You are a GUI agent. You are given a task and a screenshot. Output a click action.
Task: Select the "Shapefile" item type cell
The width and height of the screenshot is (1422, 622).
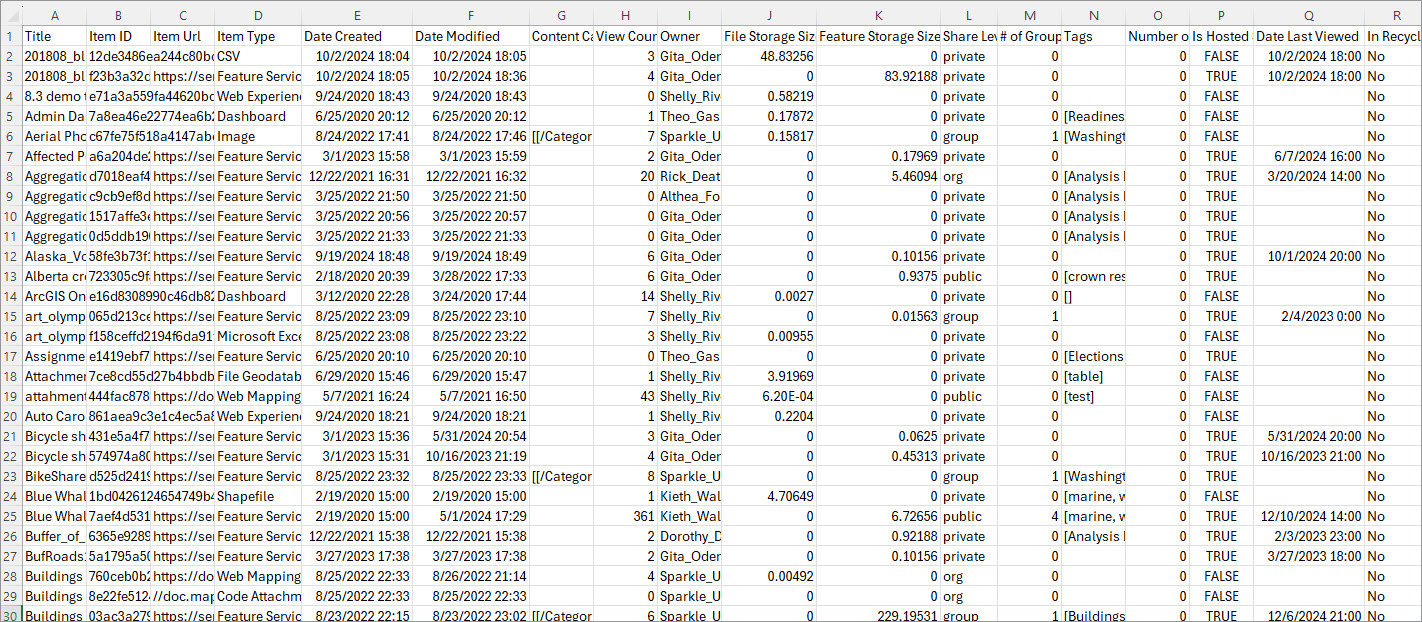(258, 496)
